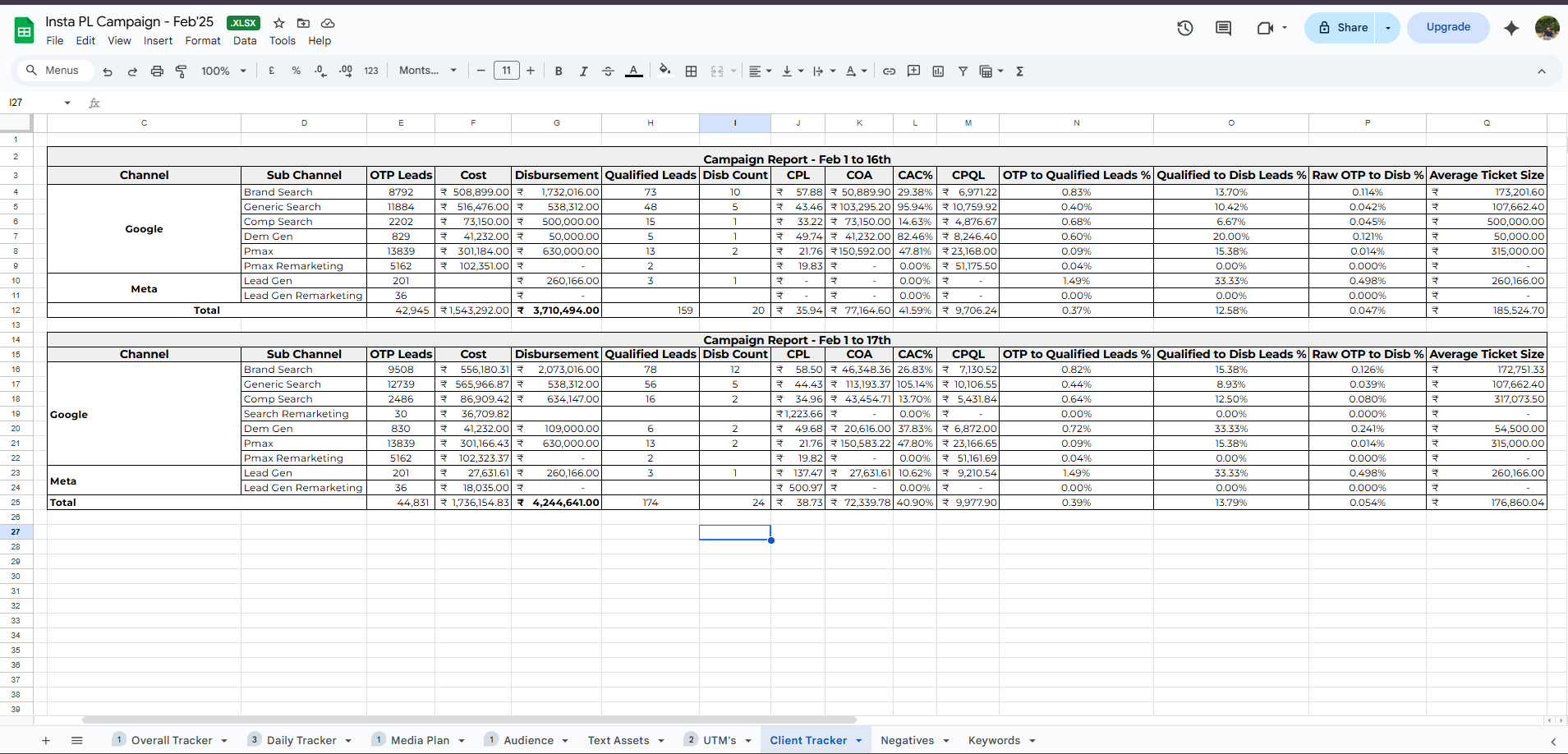The width and height of the screenshot is (1568, 754).
Task: Toggle strikethrough formatting
Action: [x=608, y=71]
